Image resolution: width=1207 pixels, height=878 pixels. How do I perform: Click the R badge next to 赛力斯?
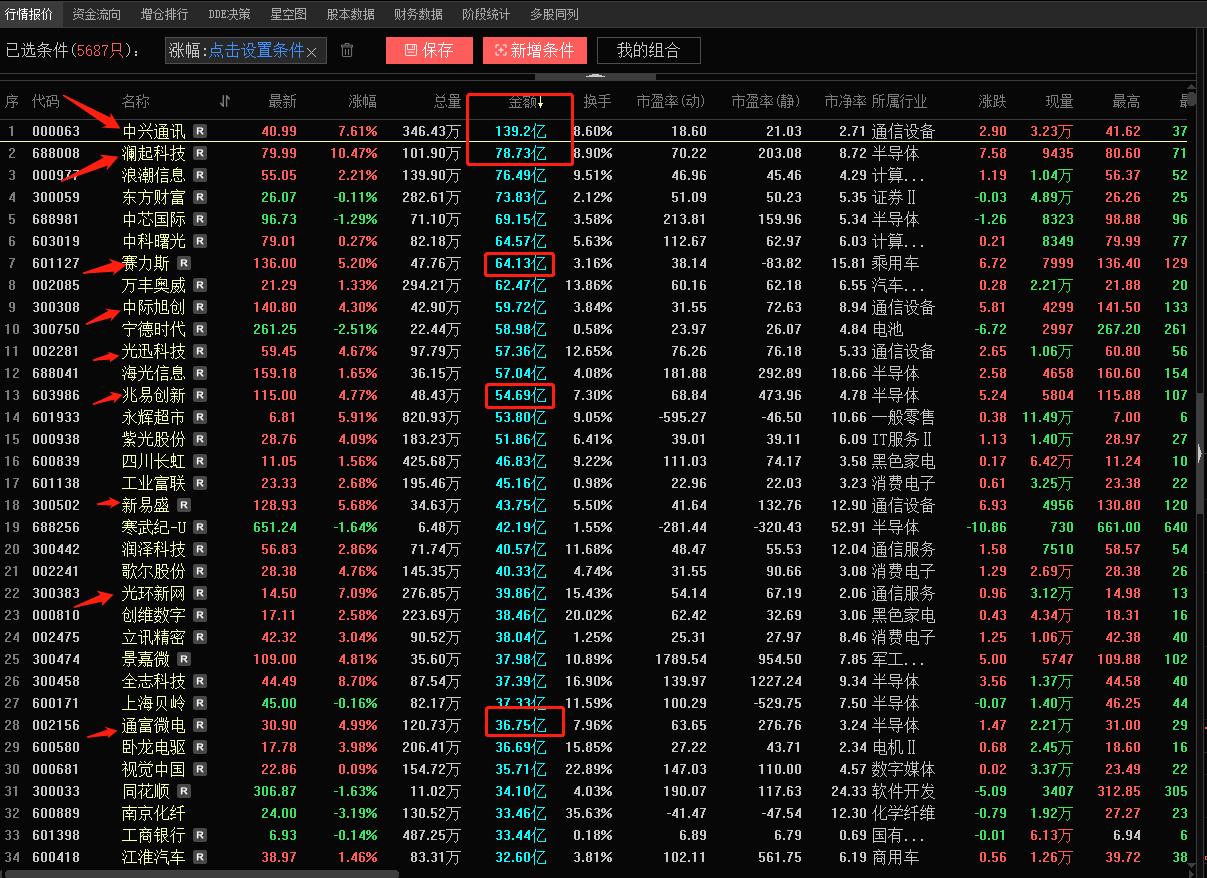184,263
